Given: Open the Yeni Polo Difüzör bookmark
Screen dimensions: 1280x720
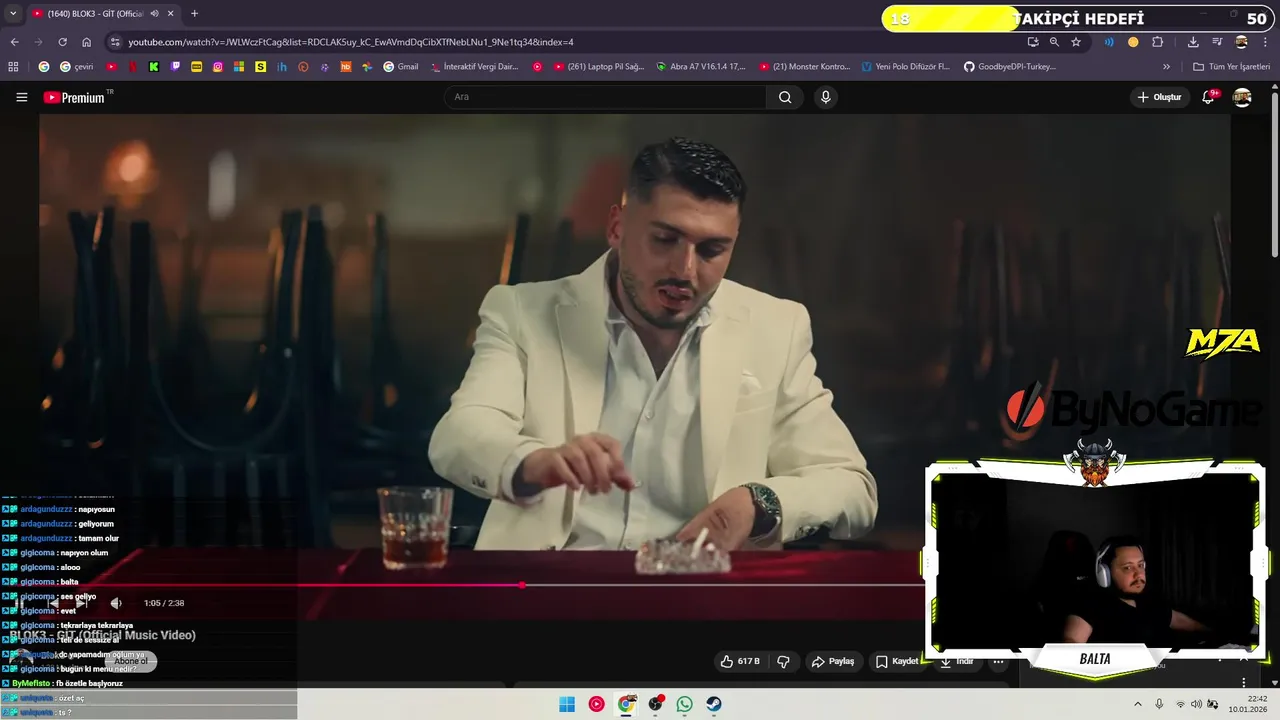Looking at the screenshot, I should click(x=904, y=67).
